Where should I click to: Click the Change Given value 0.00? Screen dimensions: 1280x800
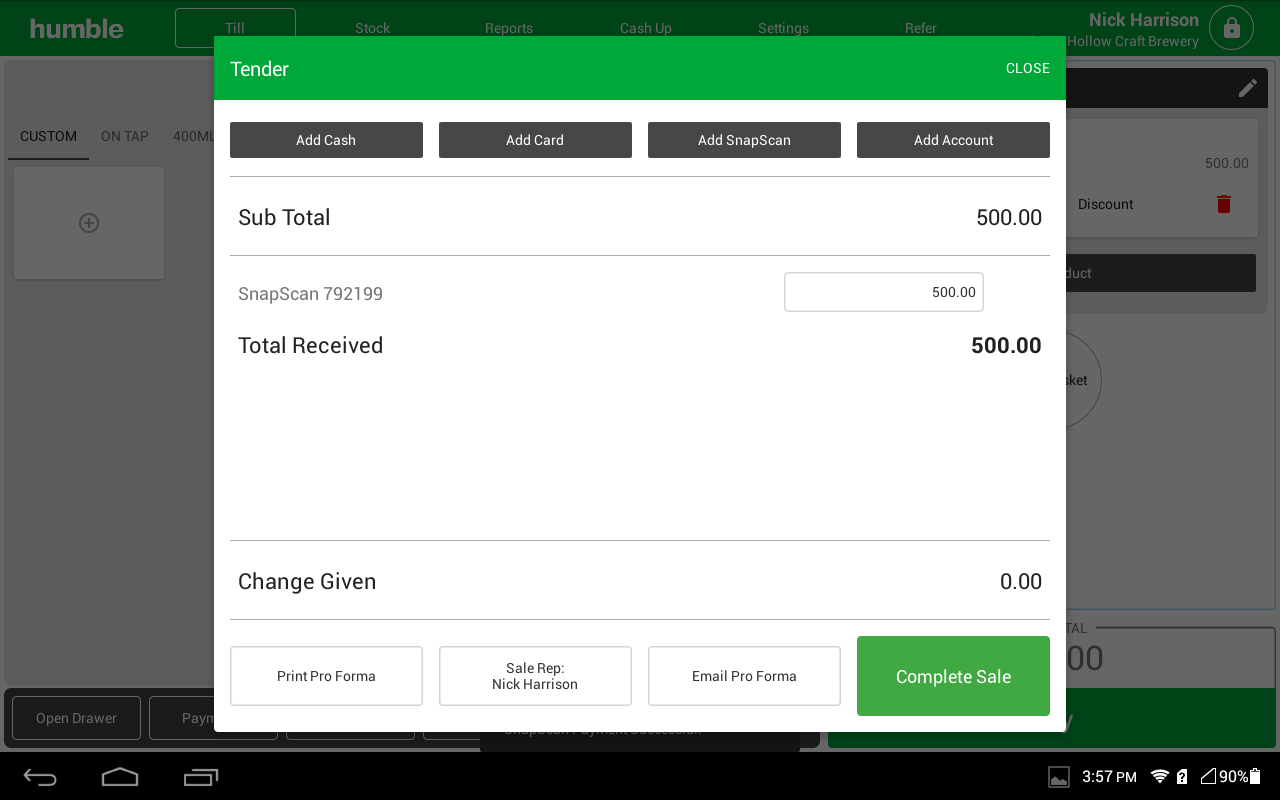coord(1021,581)
